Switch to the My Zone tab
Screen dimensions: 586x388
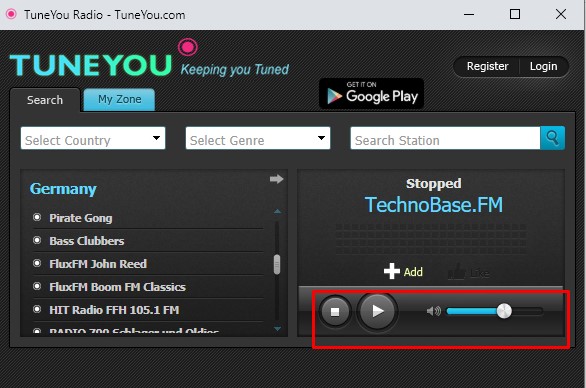(x=119, y=99)
